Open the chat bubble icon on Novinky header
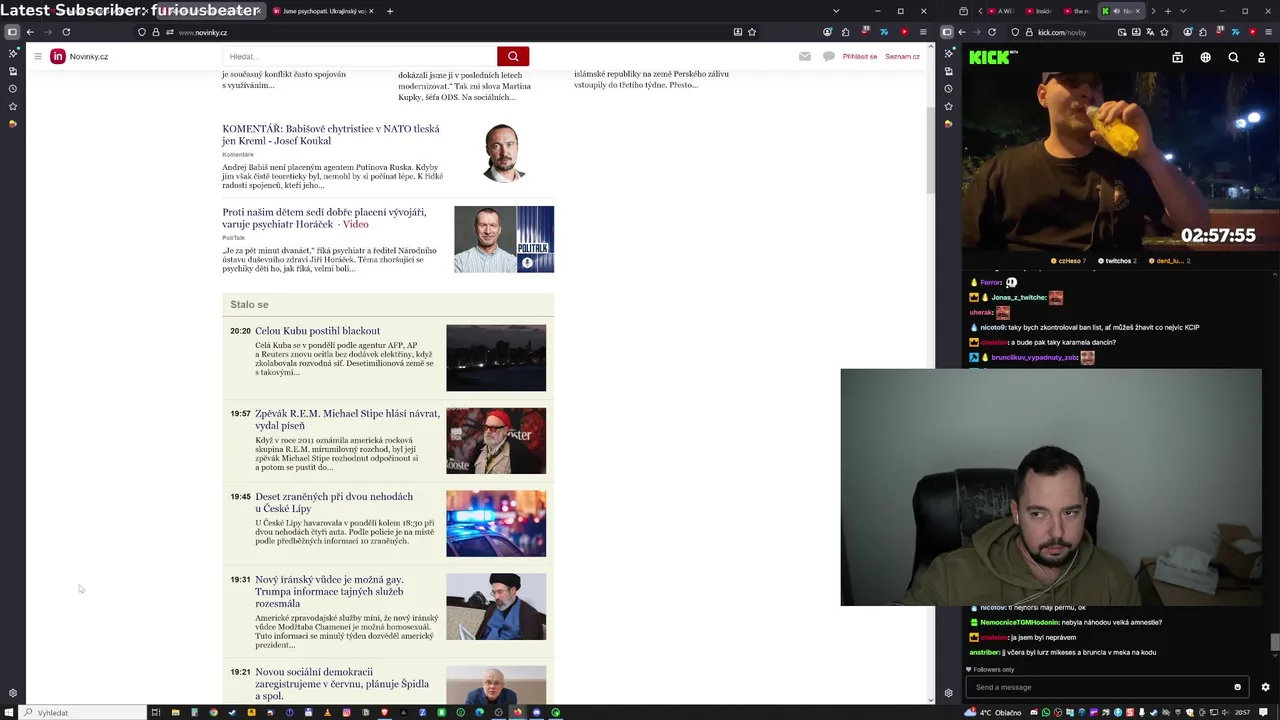The image size is (1280, 720). (829, 56)
